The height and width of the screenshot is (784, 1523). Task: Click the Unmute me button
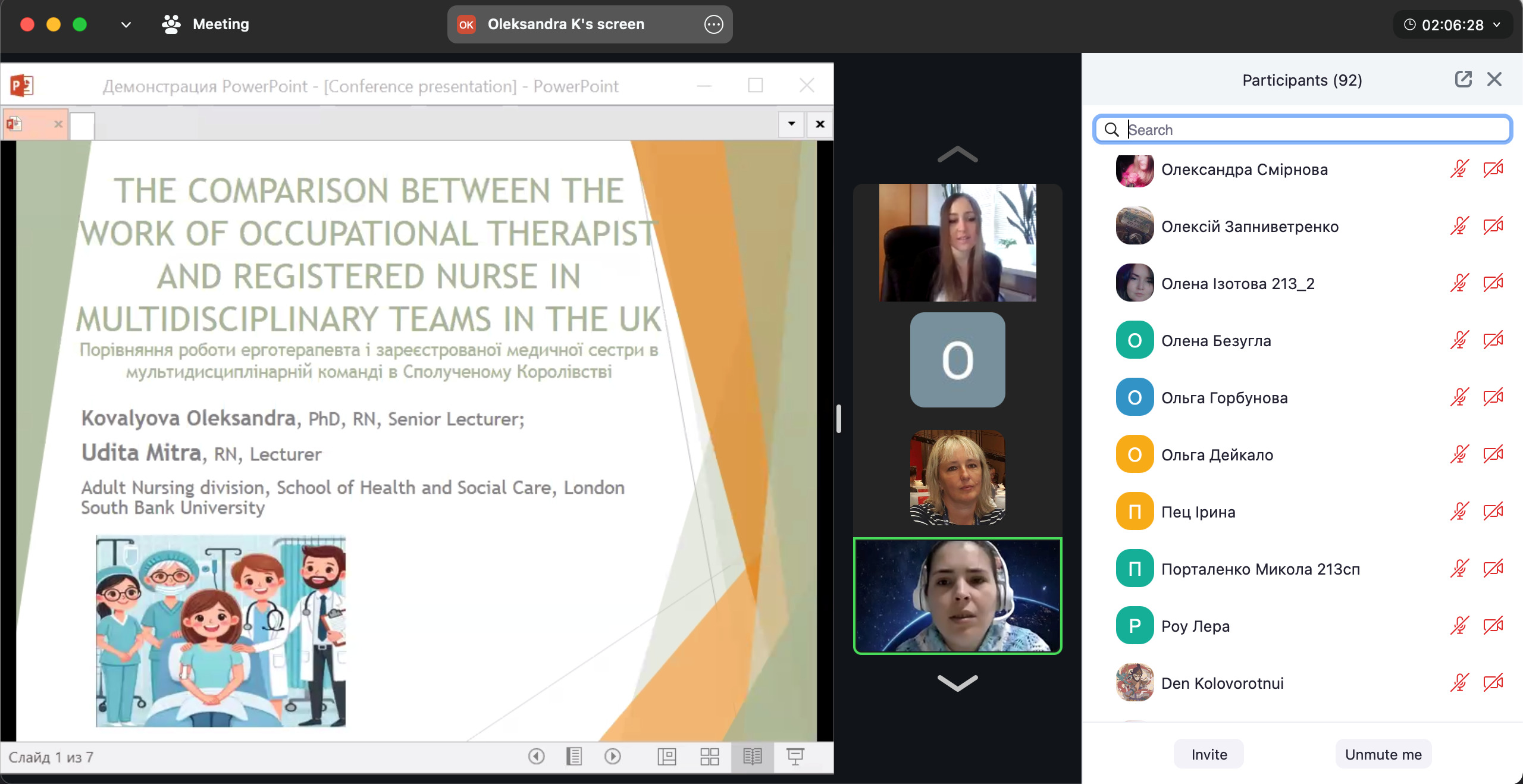pos(1383,754)
